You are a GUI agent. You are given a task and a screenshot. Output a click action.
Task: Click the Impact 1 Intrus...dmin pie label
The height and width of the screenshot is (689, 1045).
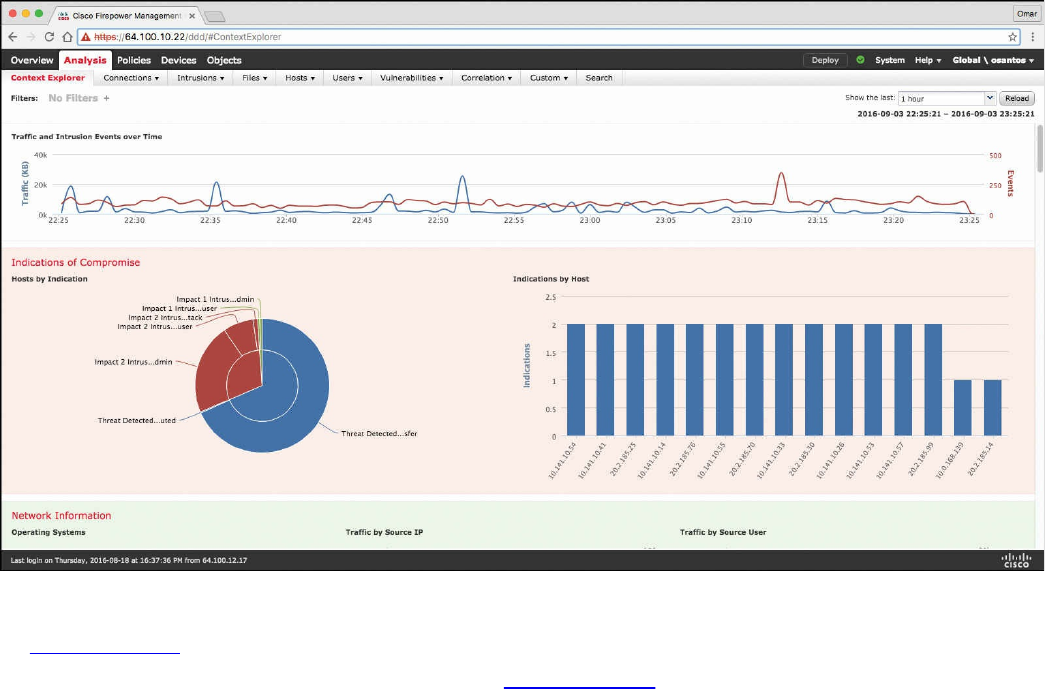click(x=215, y=299)
